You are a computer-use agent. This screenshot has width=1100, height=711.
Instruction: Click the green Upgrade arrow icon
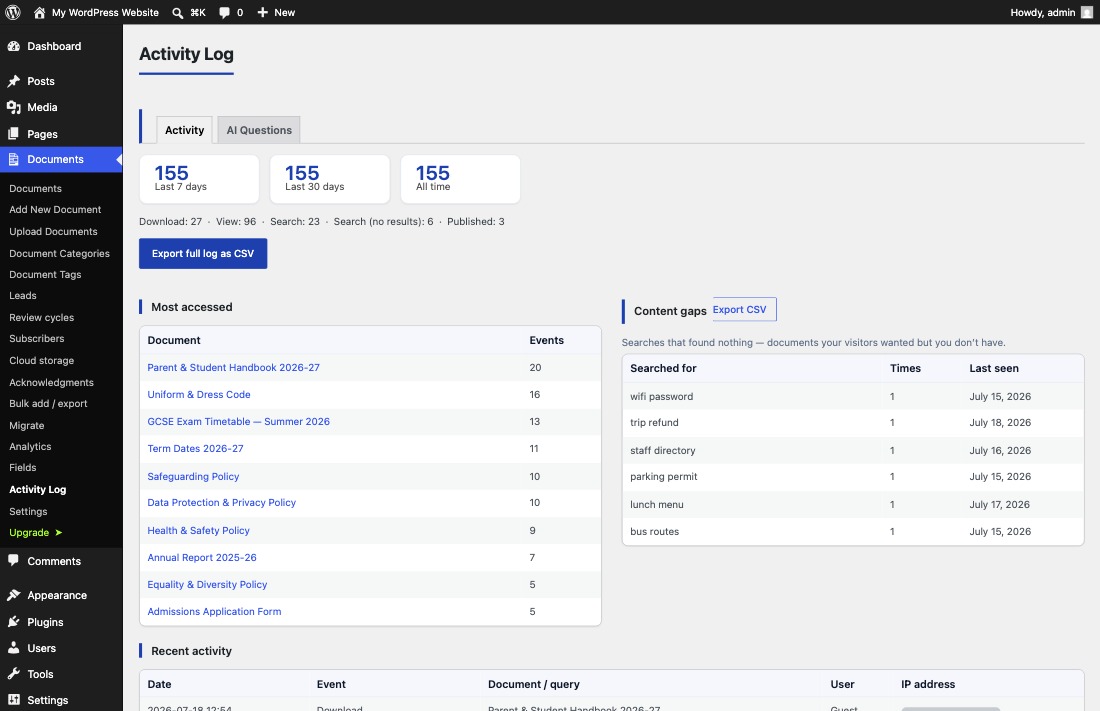tap(58, 533)
